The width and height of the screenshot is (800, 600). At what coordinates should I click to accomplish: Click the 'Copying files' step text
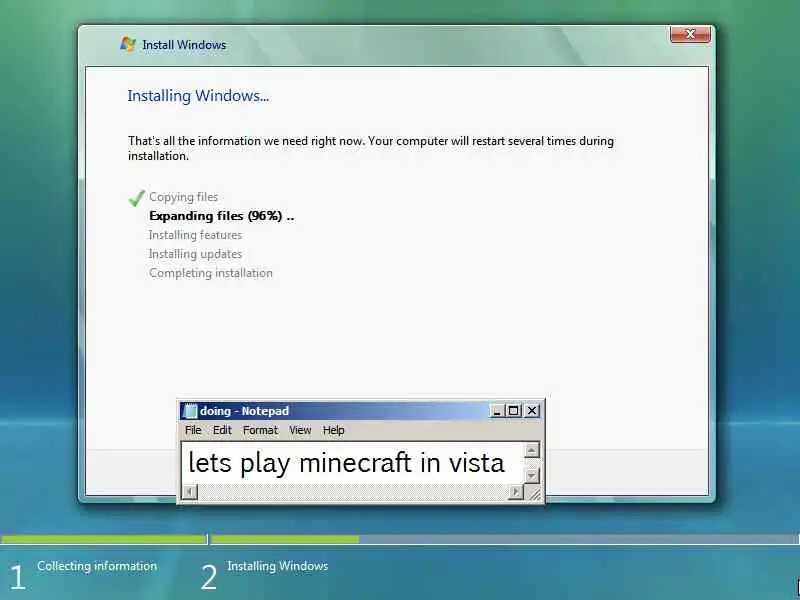[184, 197]
